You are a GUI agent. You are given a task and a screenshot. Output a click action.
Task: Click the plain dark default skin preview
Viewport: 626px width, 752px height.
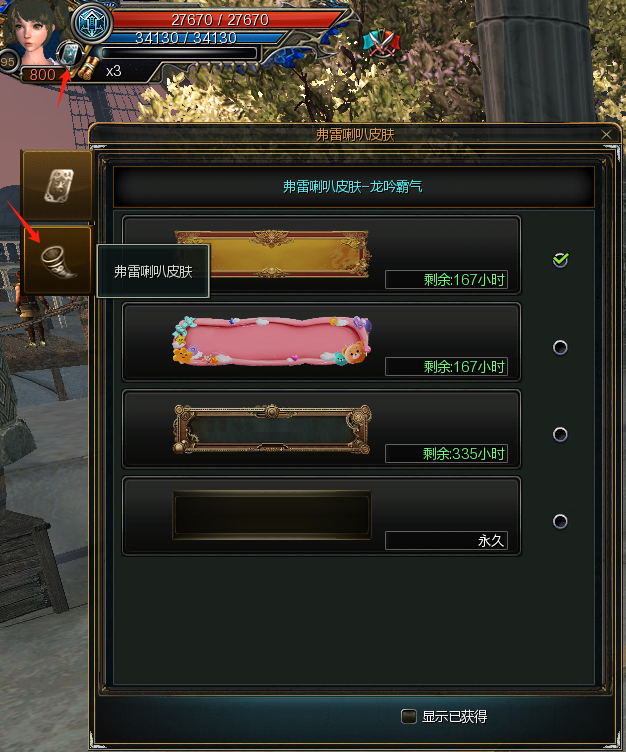(272, 515)
